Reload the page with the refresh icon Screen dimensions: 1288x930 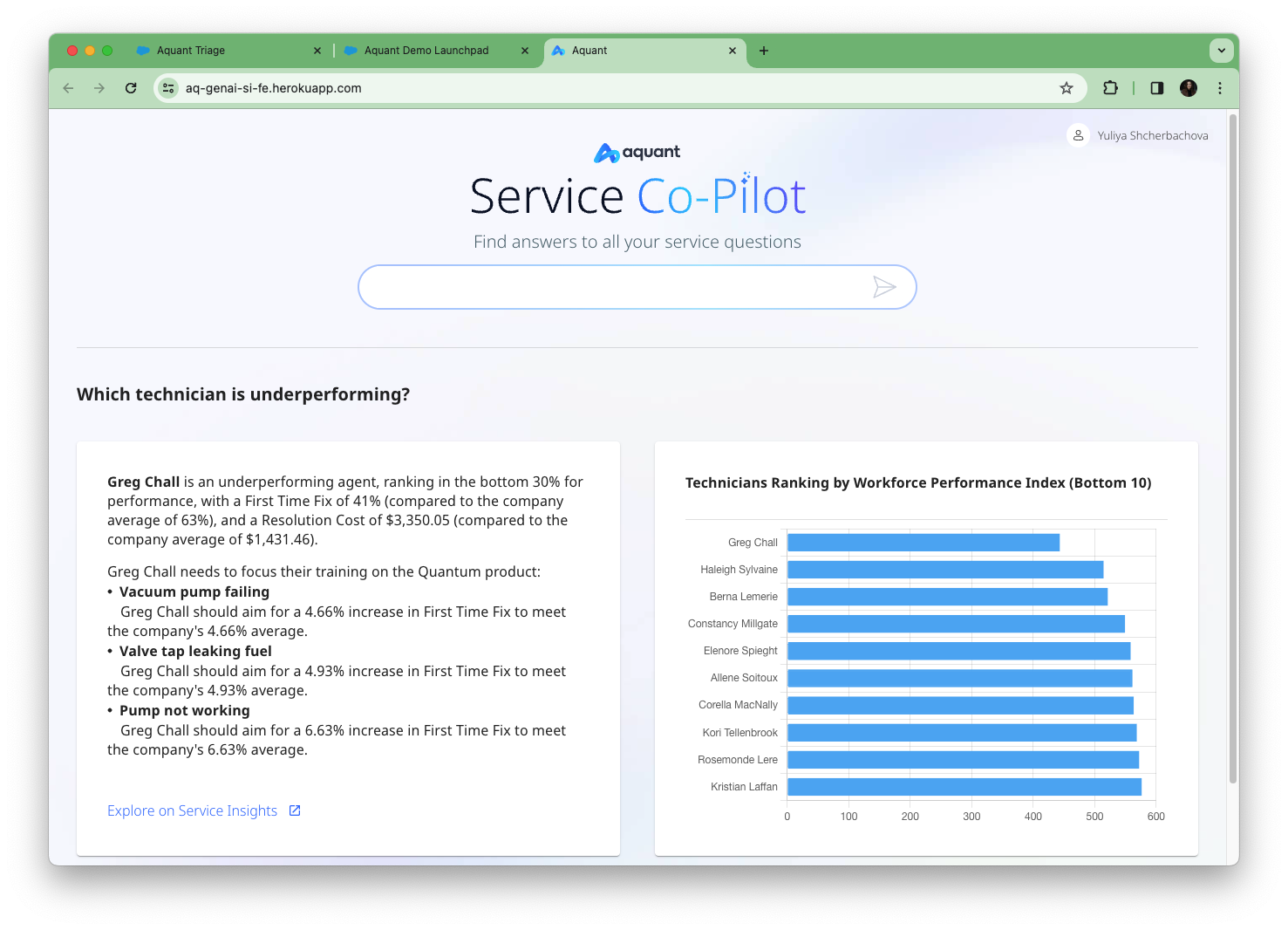(x=131, y=88)
